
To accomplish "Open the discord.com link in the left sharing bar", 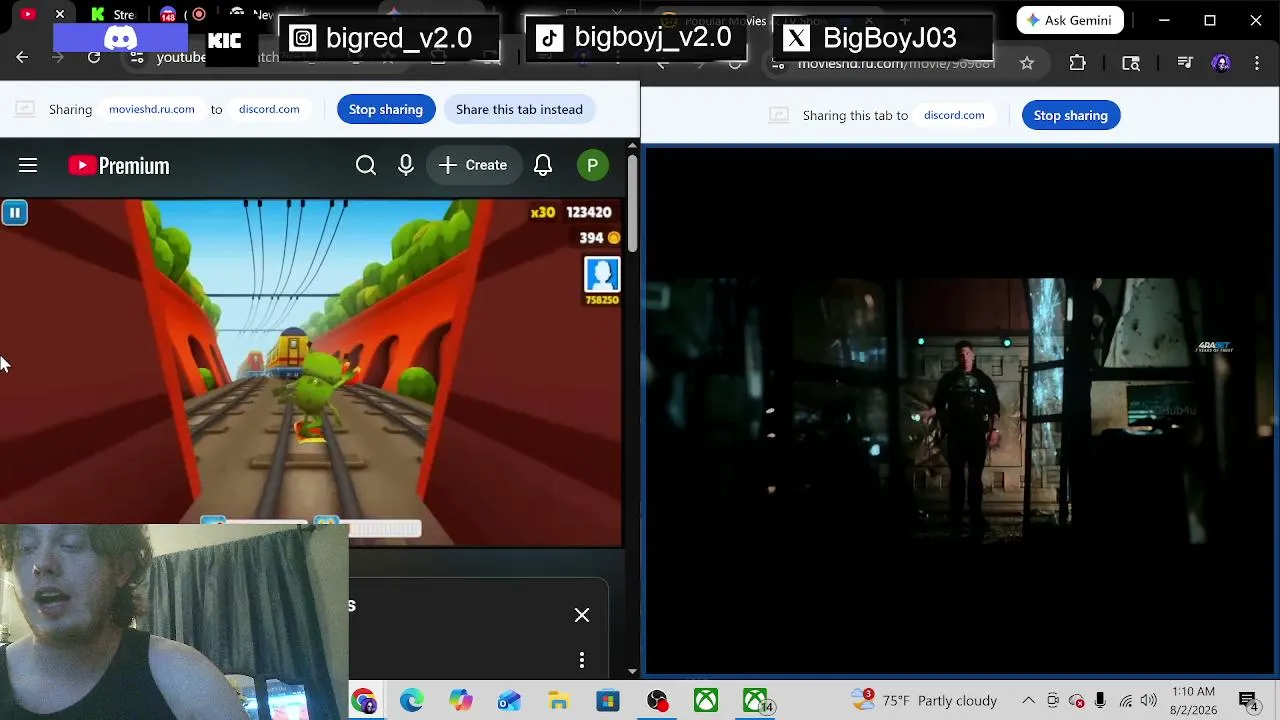I will pyautogui.click(x=269, y=109).
